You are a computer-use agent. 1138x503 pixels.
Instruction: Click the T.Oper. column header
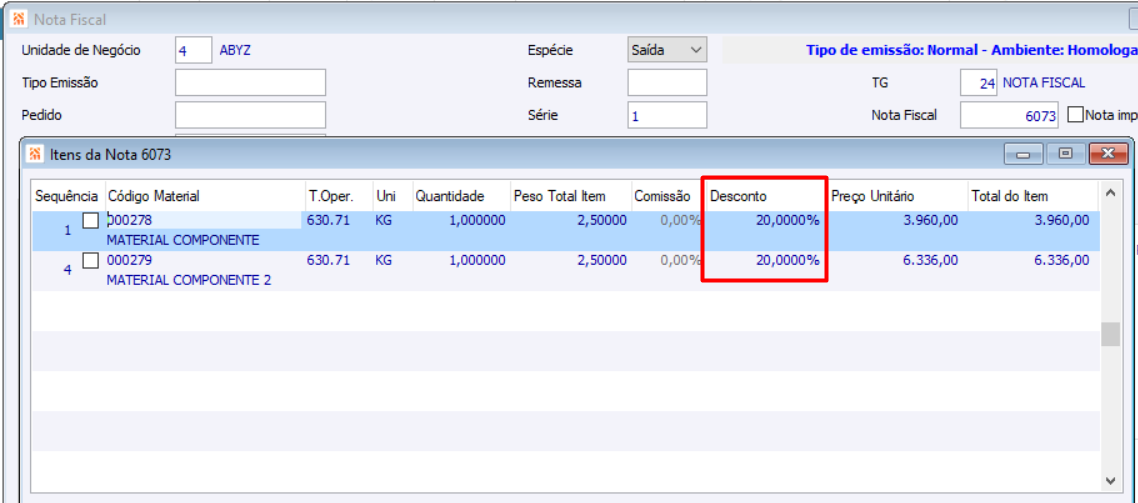click(x=338, y=196)
